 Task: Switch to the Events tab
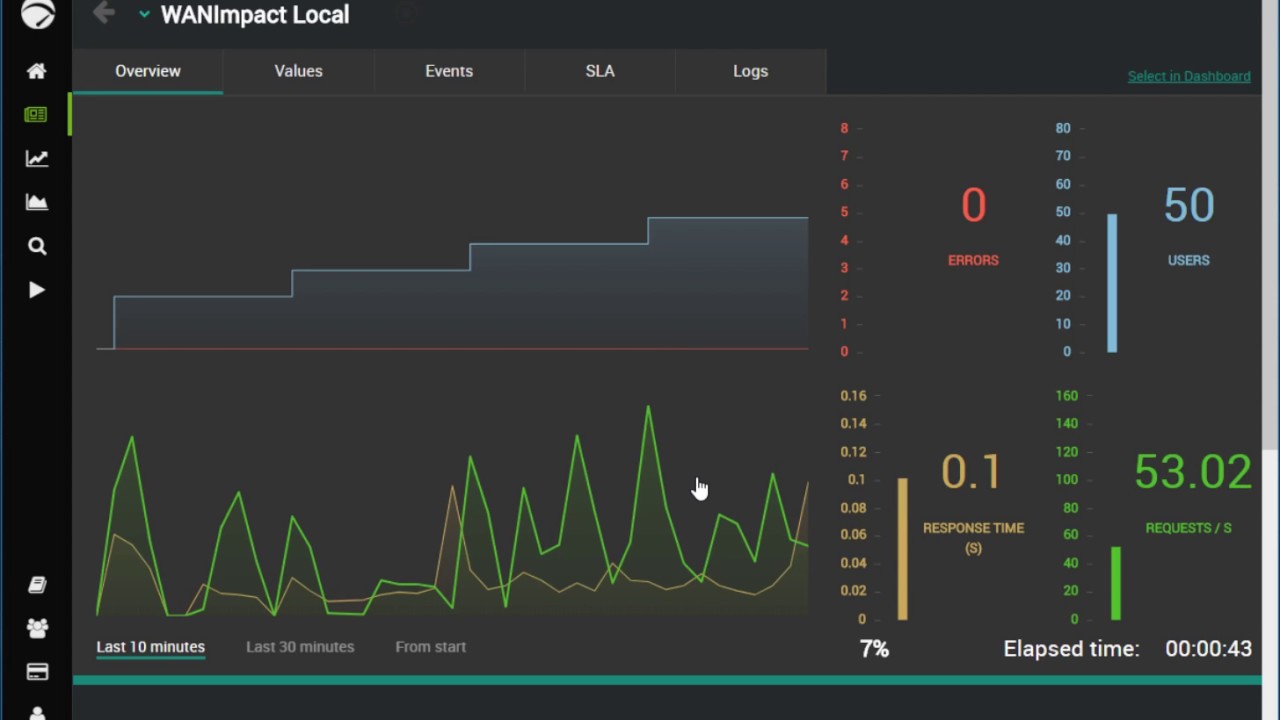click(449, 71)
